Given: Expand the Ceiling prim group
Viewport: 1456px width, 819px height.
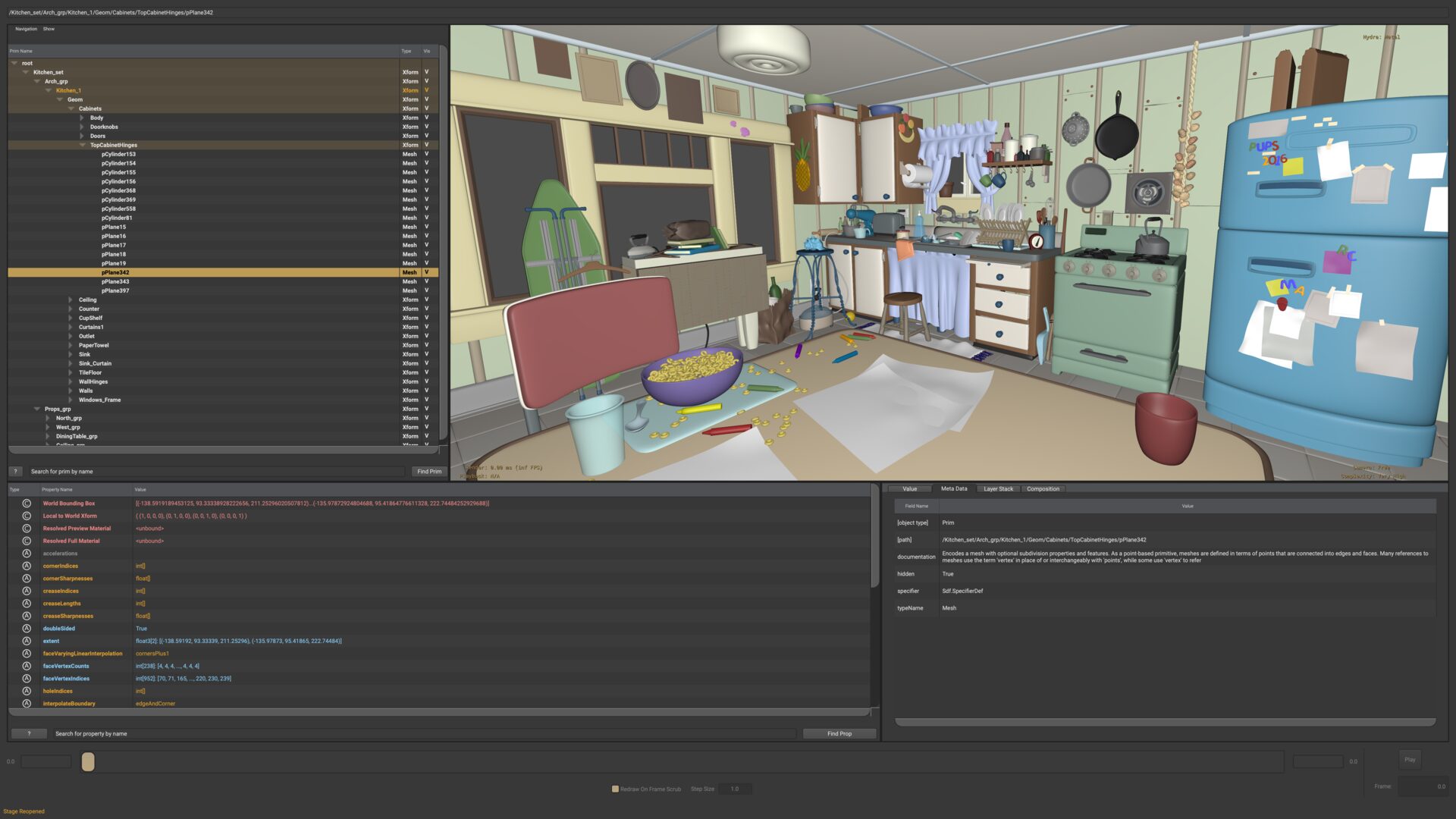Looking at the screenshot, I should pyautogui.click(x=71, y=300).
